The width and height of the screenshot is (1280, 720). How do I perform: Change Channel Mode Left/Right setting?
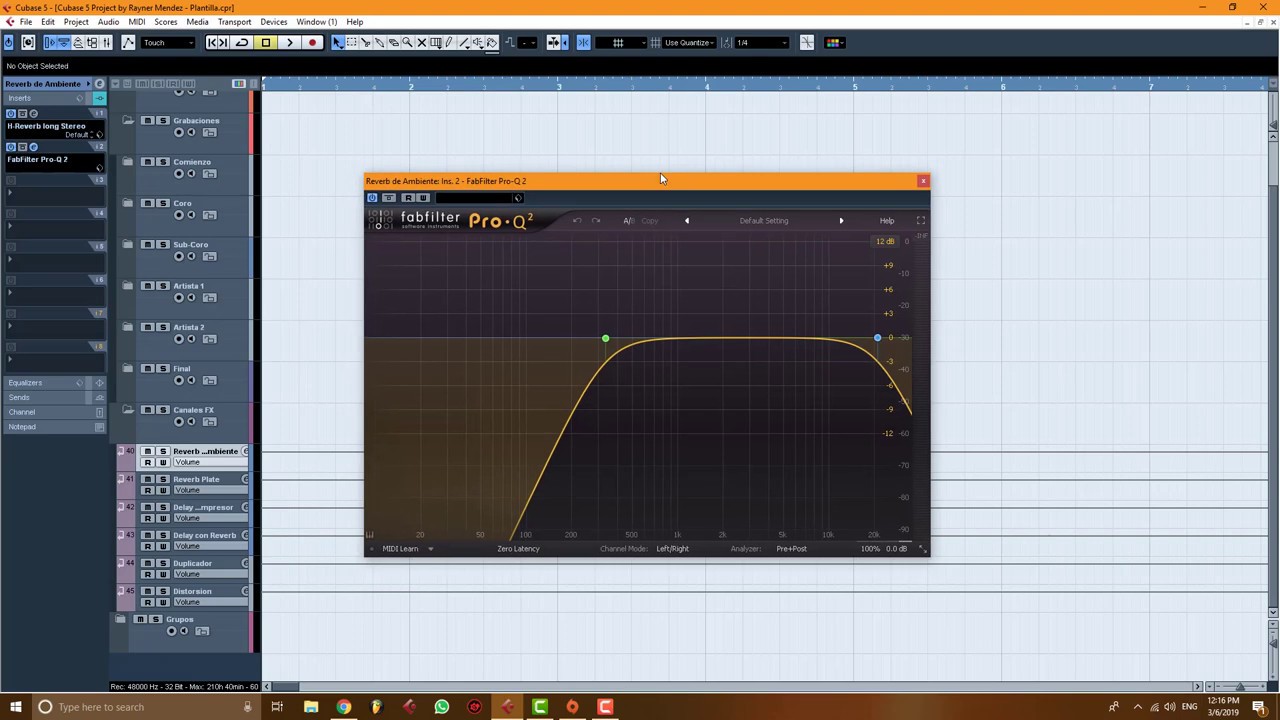[673, 548]
